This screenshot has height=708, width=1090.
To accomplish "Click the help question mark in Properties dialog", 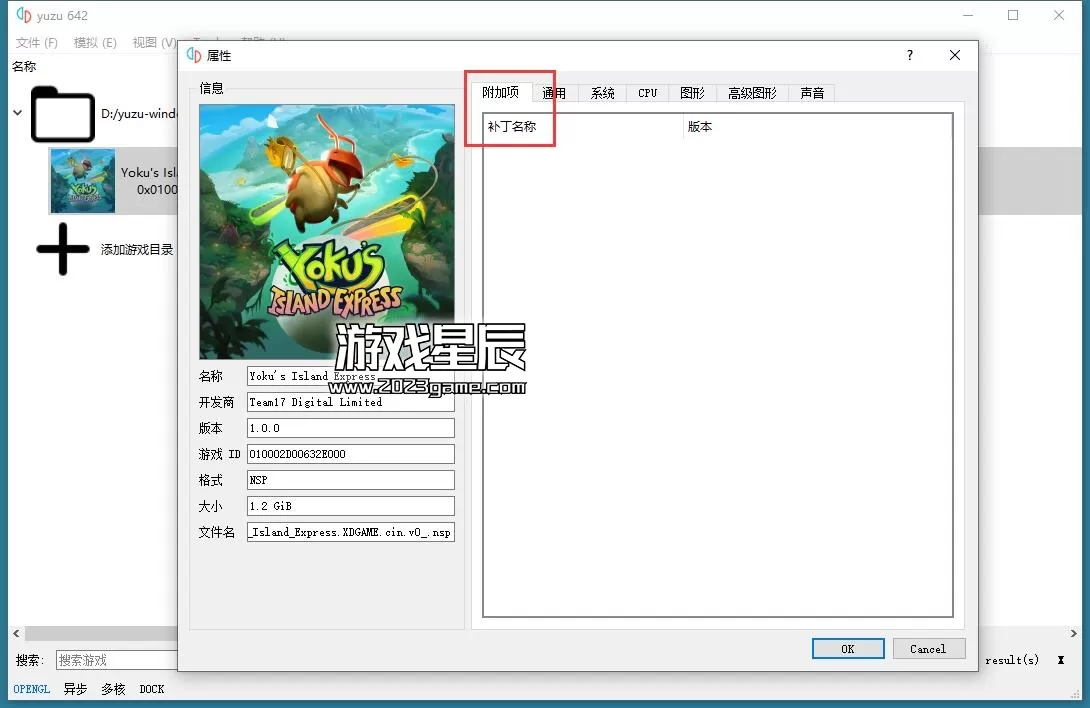I will [x=909, y=56].
